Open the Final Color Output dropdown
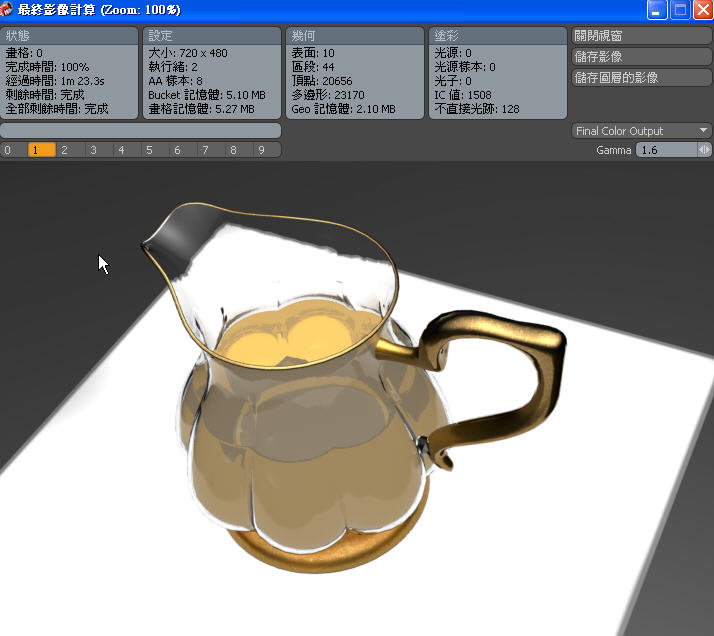Viewport: 714px width, 636px height. (x=641, y=131)
